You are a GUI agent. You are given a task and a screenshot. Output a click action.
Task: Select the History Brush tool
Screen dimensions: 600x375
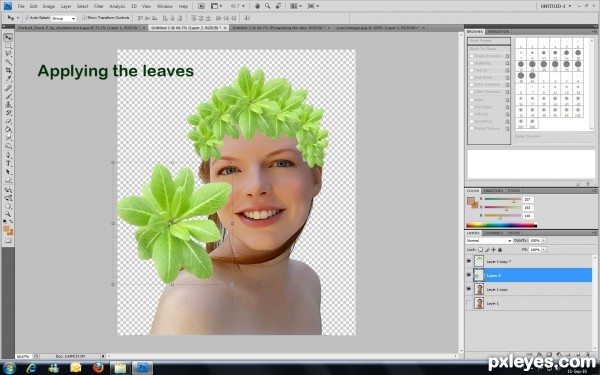coord(8,113)
